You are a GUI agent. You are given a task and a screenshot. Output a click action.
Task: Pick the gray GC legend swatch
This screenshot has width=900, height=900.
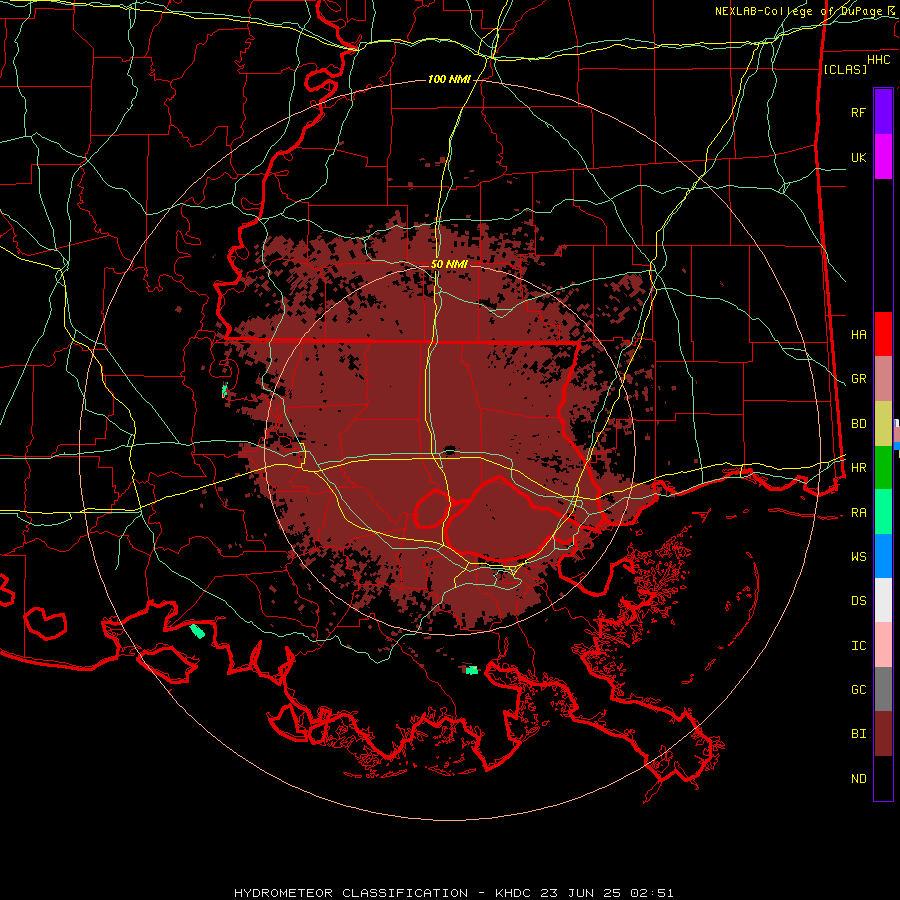[883, 689]
